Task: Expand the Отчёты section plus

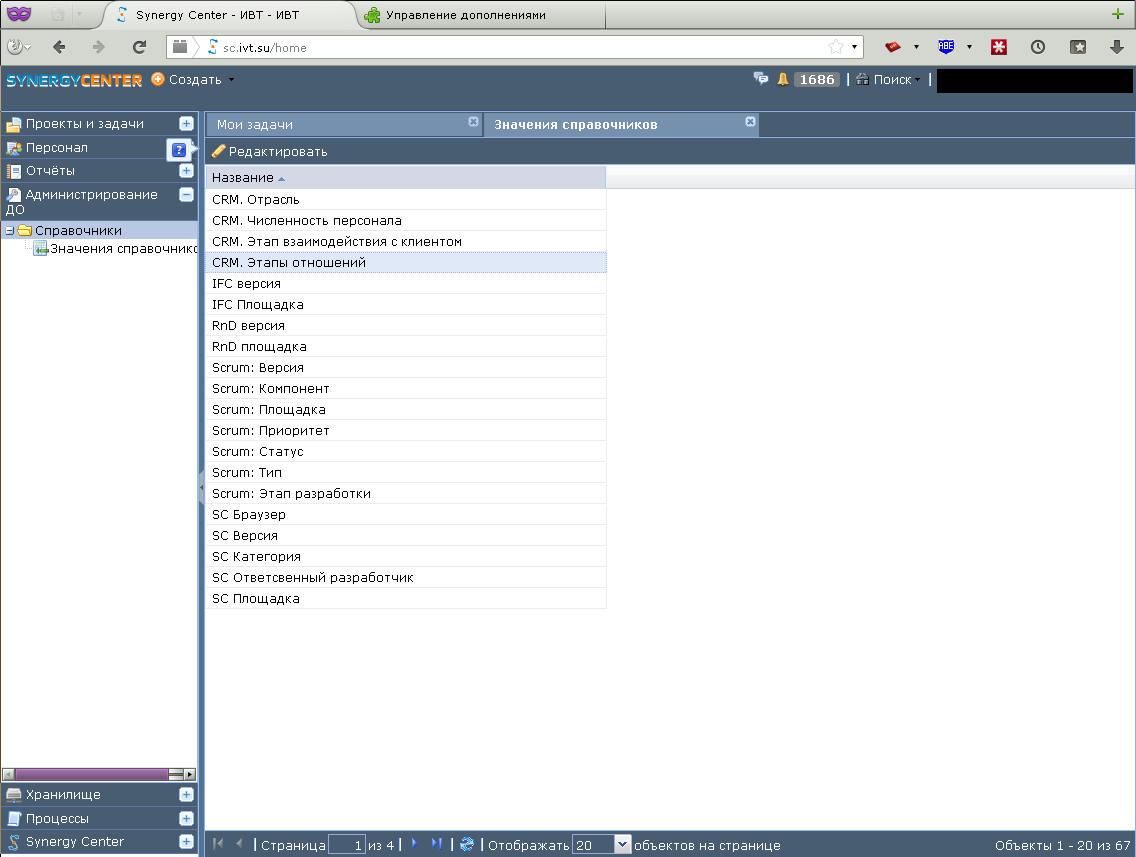Action: click(186, 171)
